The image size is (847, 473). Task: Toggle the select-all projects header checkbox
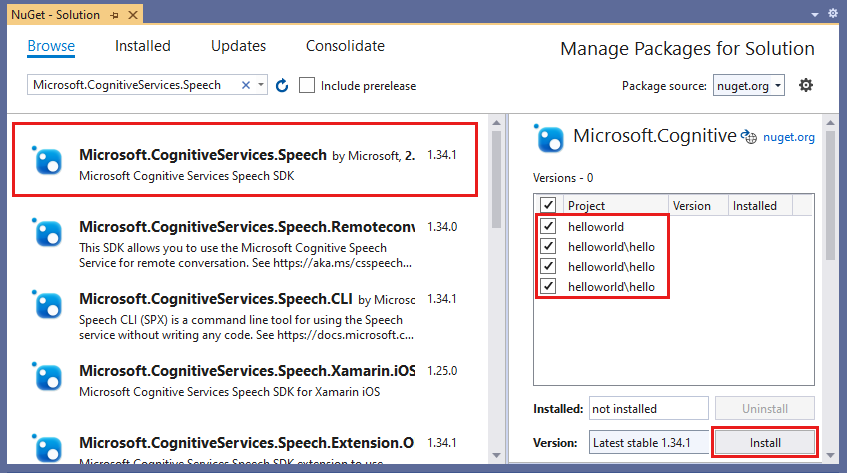pos(548,206)
